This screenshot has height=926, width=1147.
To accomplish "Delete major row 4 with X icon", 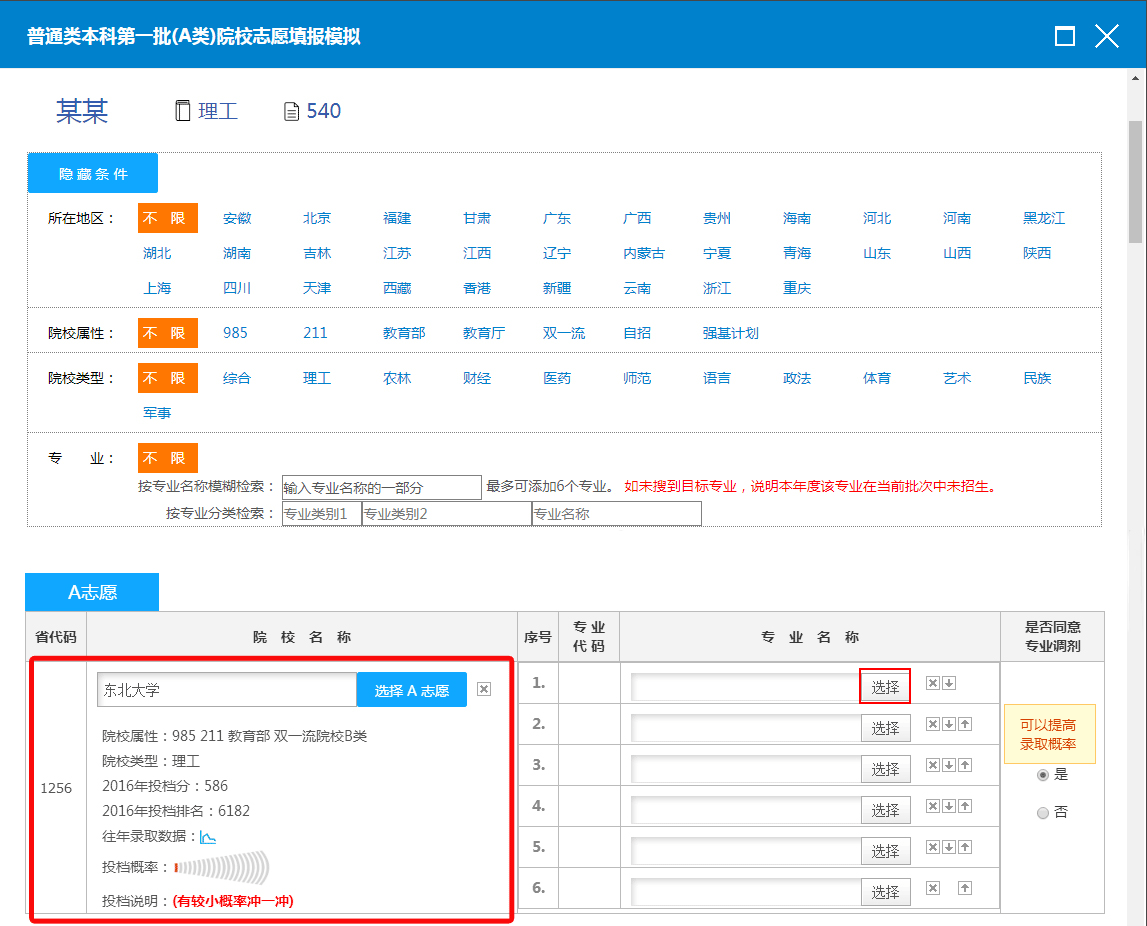I will (932, 806).
